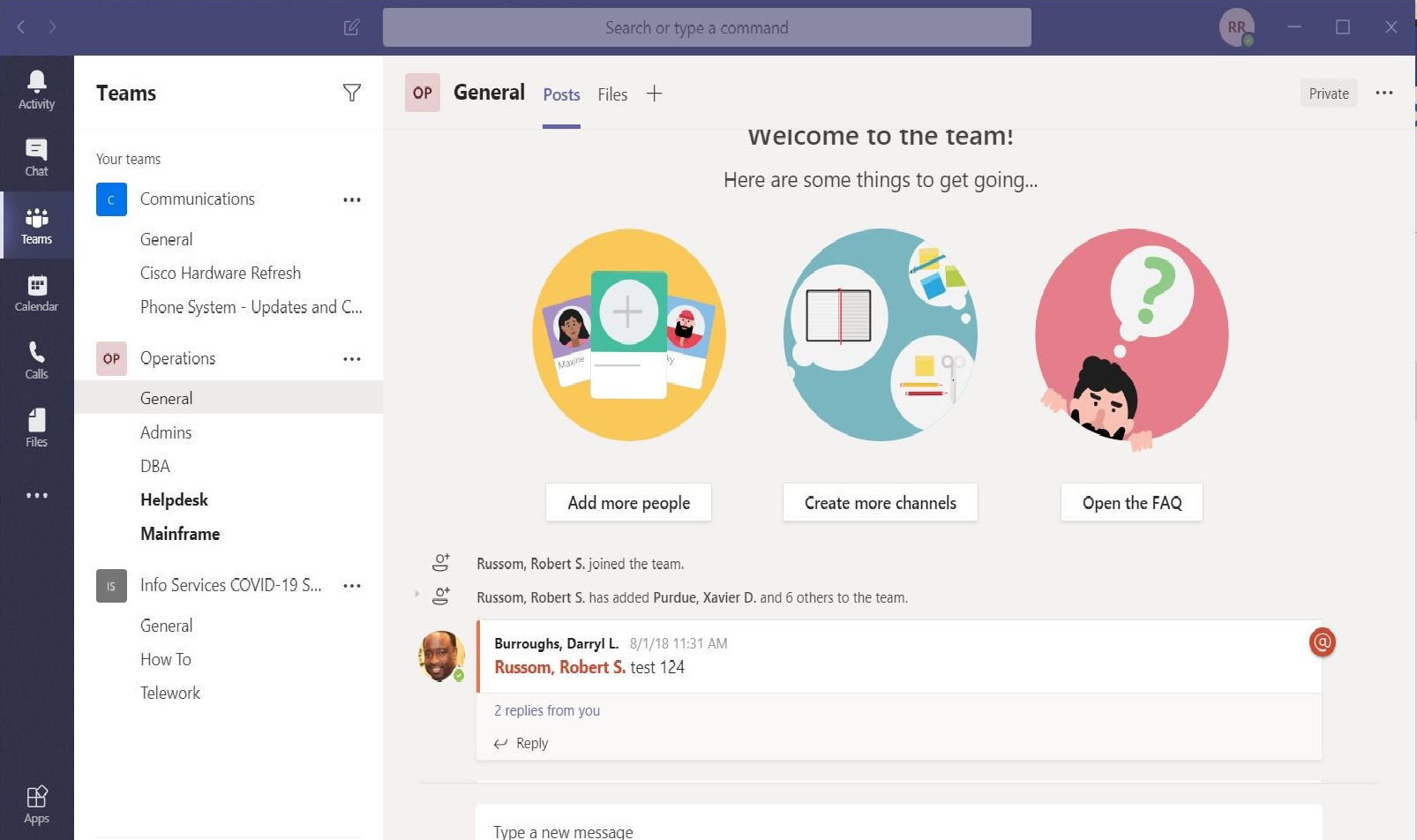Add a tab with plus icon
Image resolution: width=1417 pixels, height=840 pixels.
[654, 94]
